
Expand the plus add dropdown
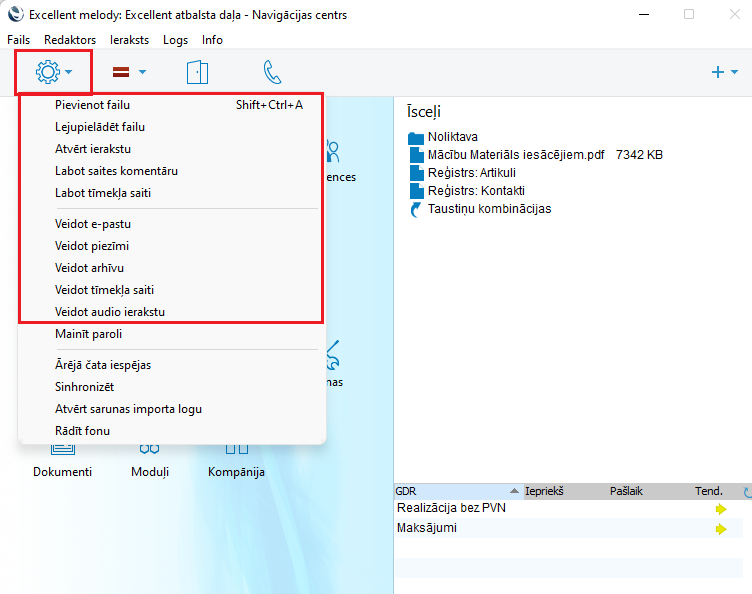coord(723,72)
